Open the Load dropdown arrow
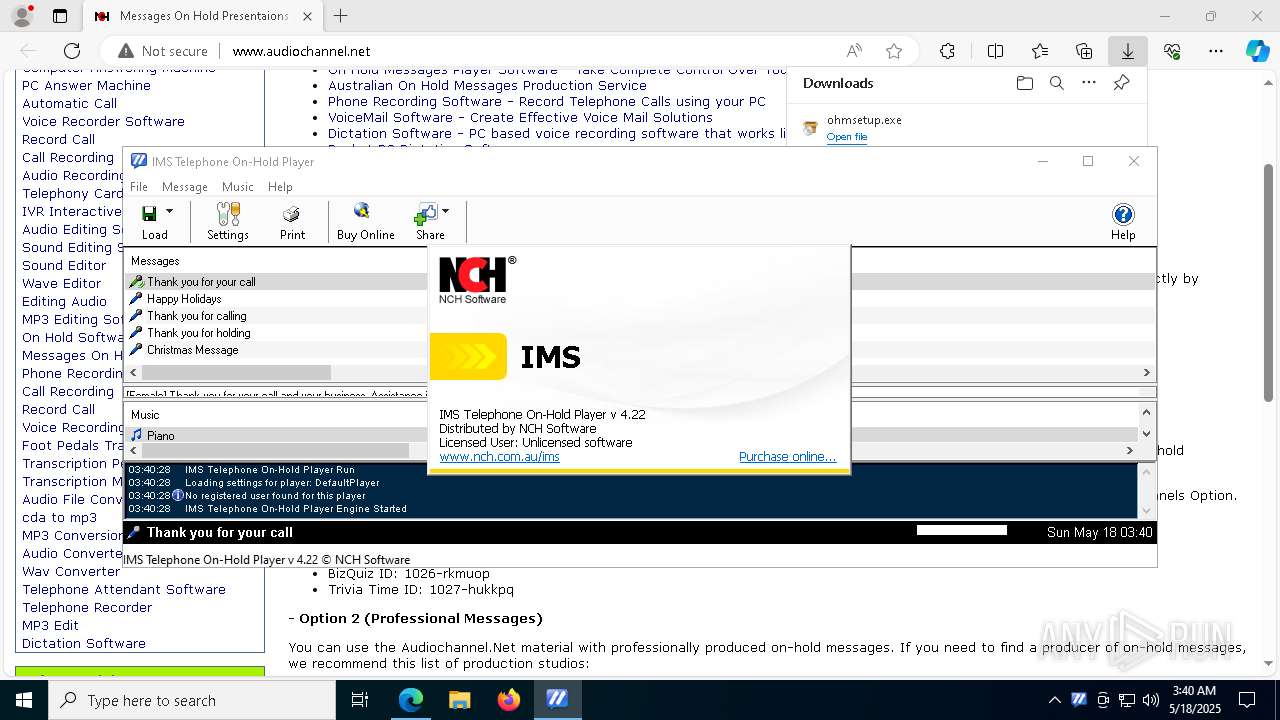The image size is (1280, 720). tap(169, 211)
